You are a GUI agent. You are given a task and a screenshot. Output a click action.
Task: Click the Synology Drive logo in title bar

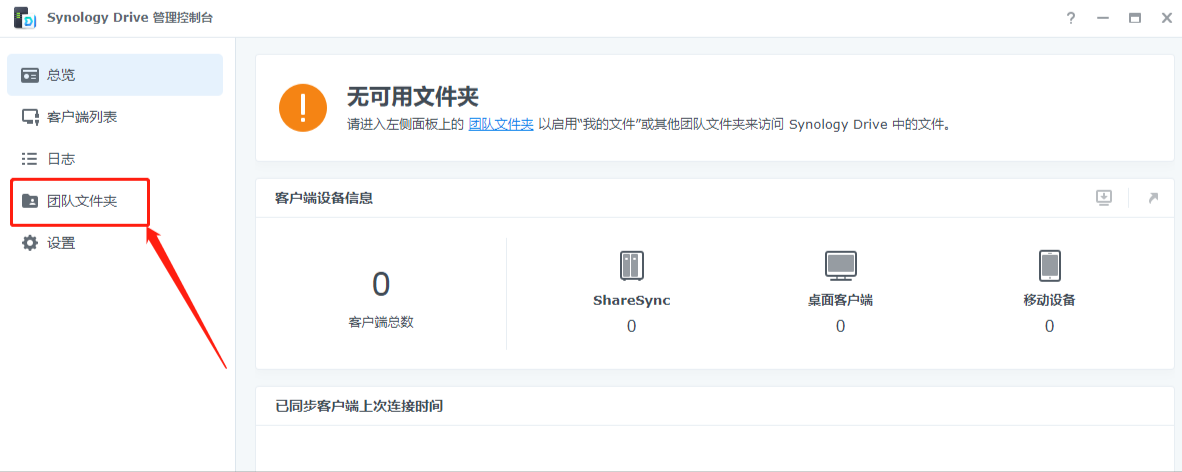26,18
